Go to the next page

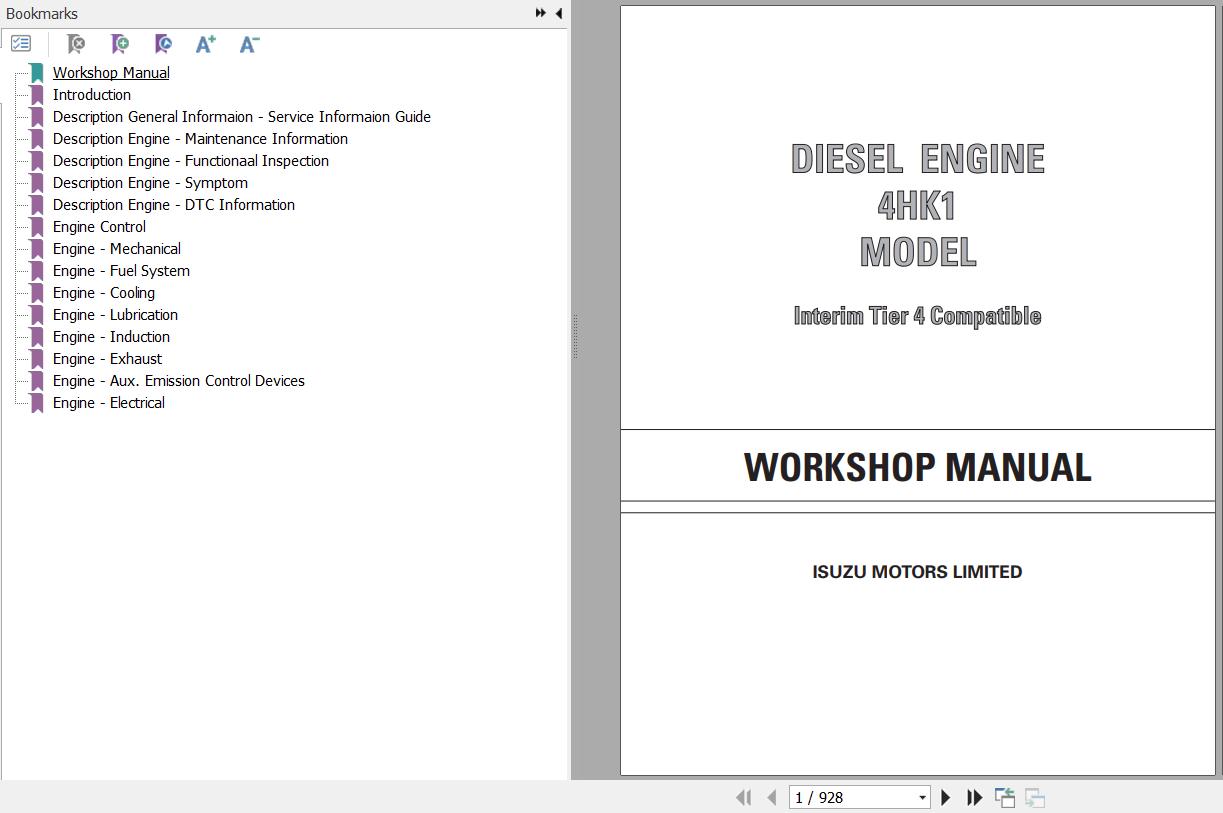click(x=945, y=797)
